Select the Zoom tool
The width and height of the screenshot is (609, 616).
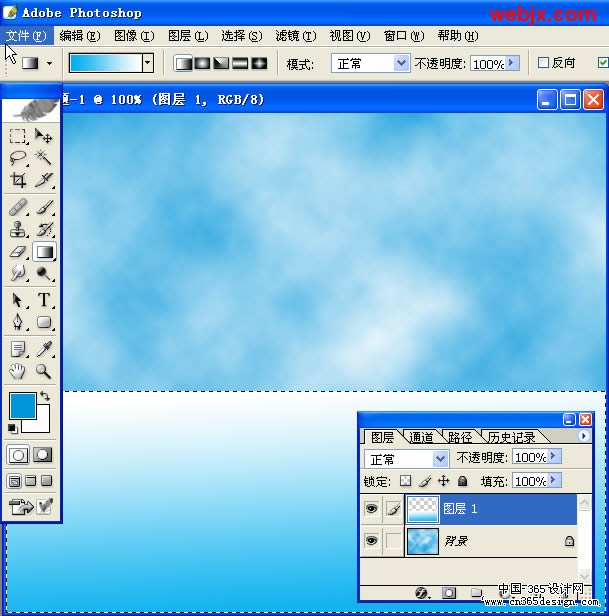point(43,371)
